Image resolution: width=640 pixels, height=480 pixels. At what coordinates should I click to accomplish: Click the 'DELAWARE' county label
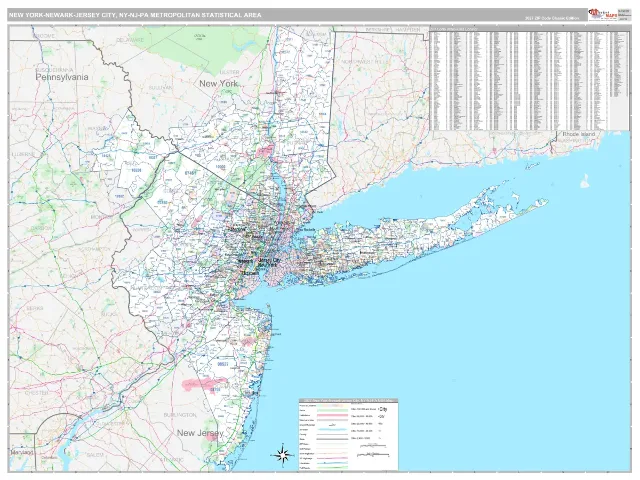[130, 40]
